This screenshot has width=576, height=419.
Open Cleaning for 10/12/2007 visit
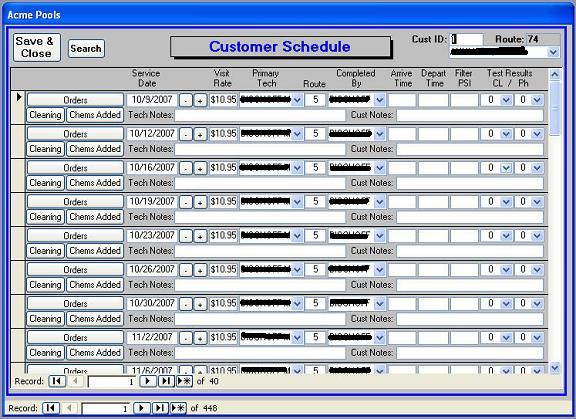point(45,149)
